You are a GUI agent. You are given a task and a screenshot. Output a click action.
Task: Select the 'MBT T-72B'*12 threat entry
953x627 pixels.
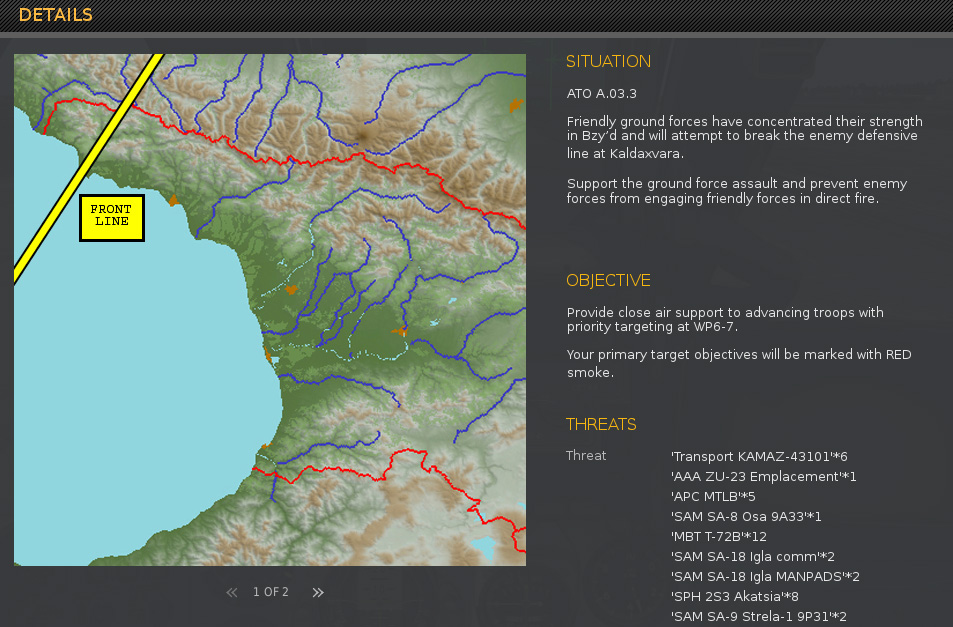click(x=719, y=536)
